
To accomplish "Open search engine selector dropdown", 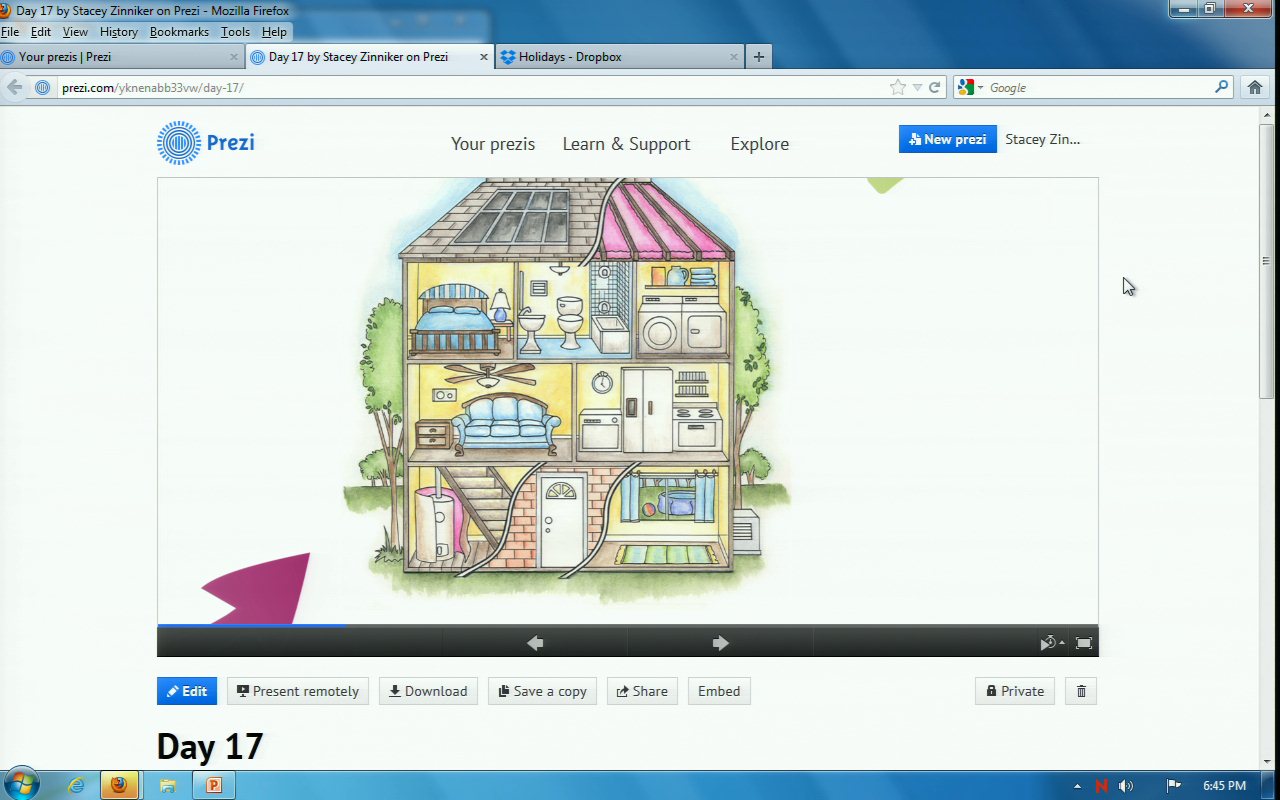I will pyautogui.click(x=971, y=88).
